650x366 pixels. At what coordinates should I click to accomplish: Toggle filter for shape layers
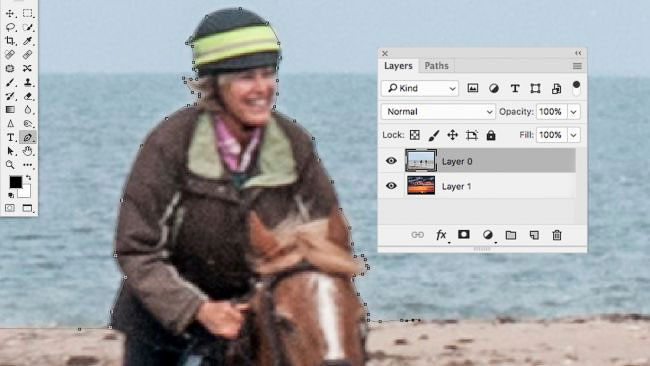[535, 88]
